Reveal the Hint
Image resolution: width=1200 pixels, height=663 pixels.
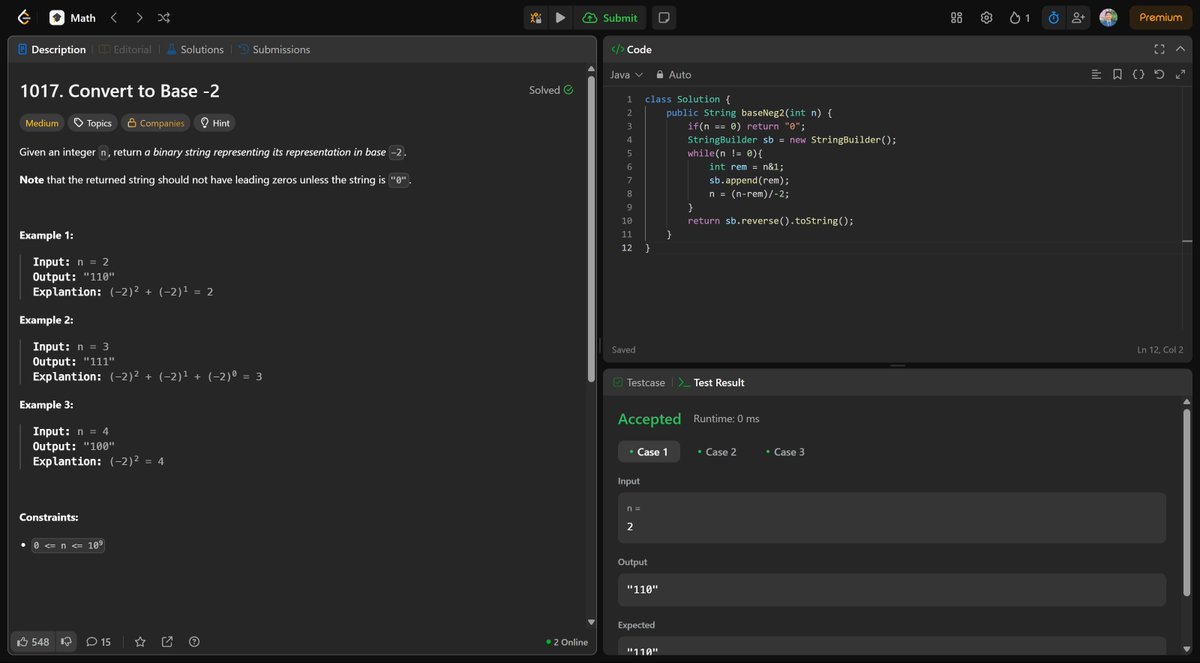215,123
